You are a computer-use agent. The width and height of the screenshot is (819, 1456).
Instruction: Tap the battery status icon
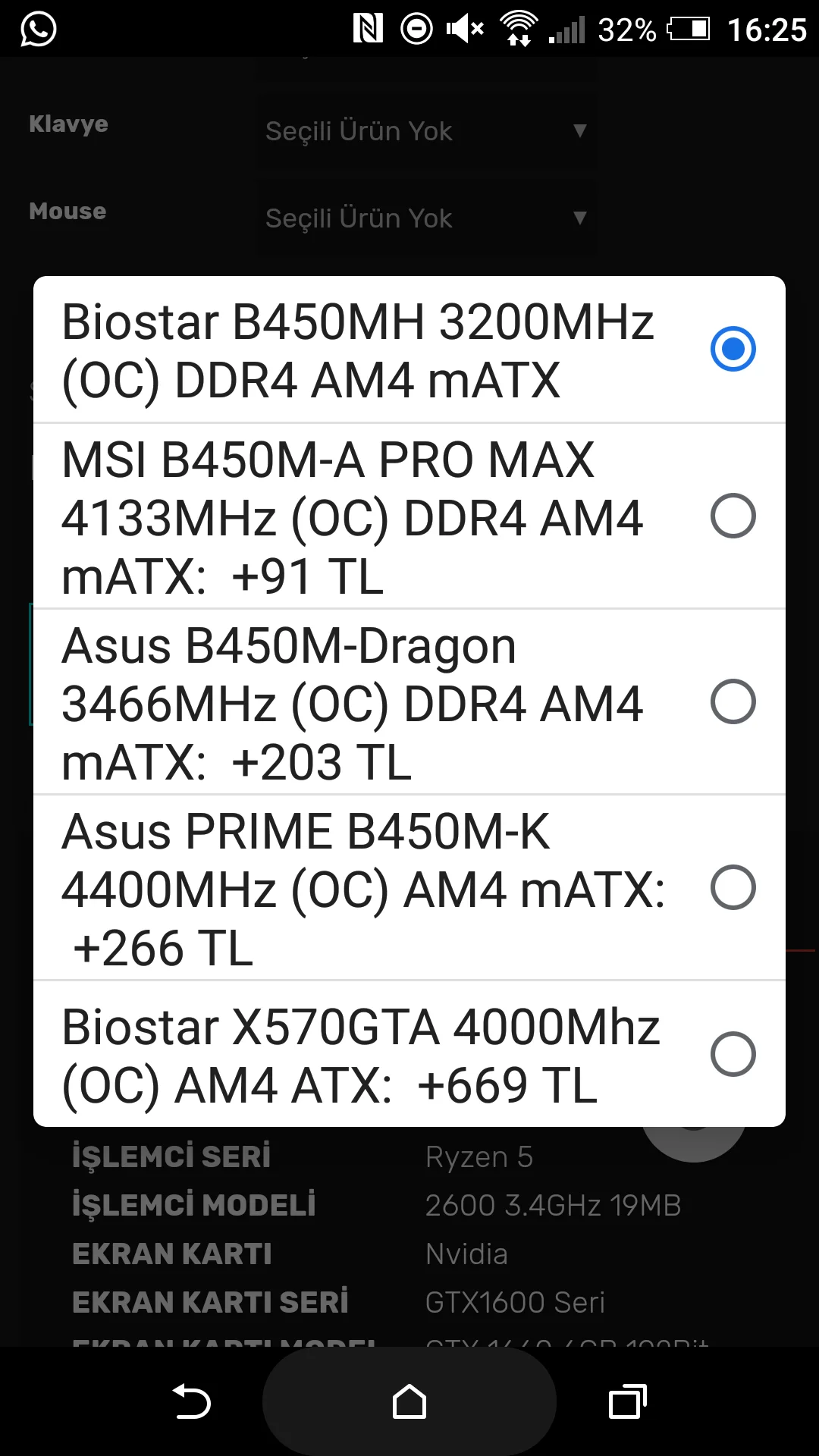point(688,30)
